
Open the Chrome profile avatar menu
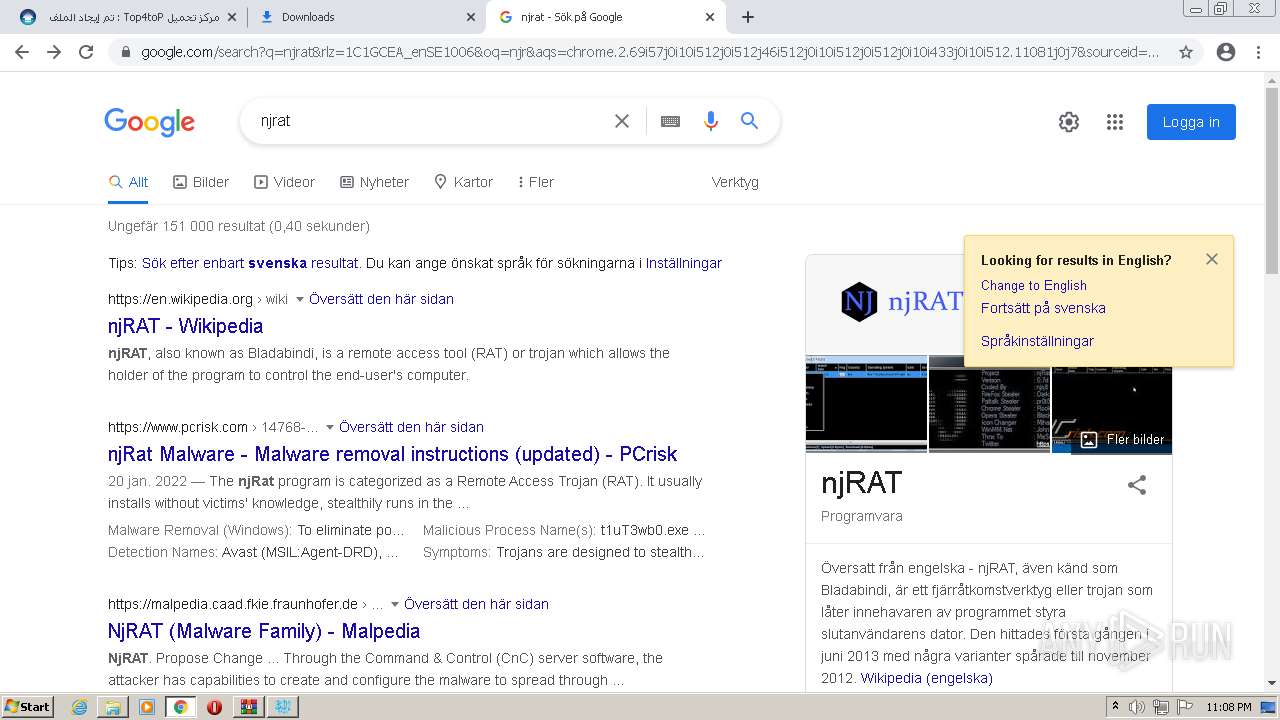point(1226,52)
